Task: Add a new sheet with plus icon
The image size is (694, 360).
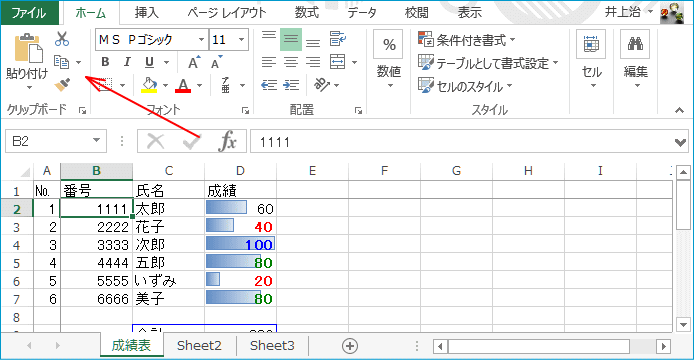Action: pos(350,346)
